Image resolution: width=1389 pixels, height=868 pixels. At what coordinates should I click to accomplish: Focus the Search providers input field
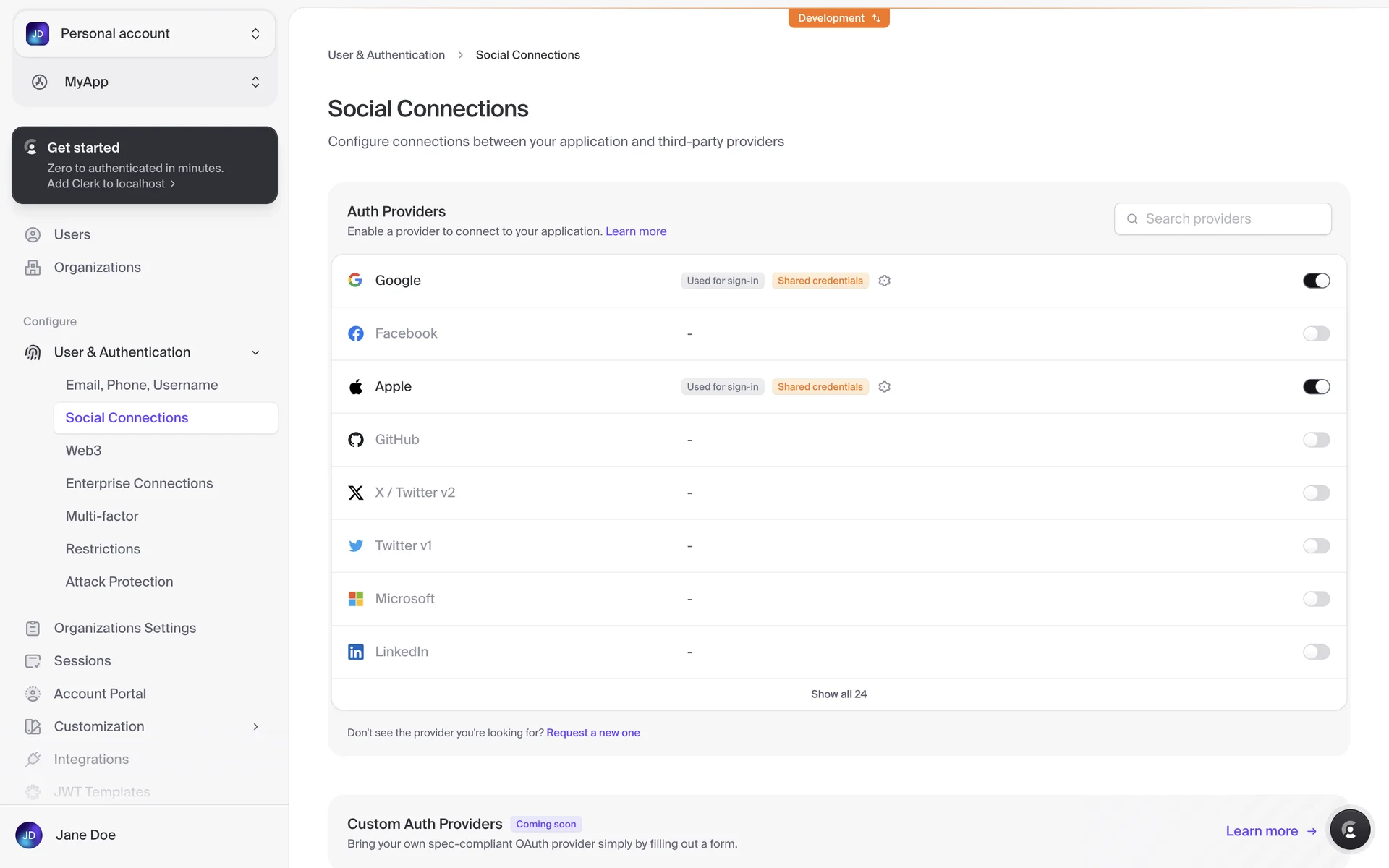(1230, 219)
